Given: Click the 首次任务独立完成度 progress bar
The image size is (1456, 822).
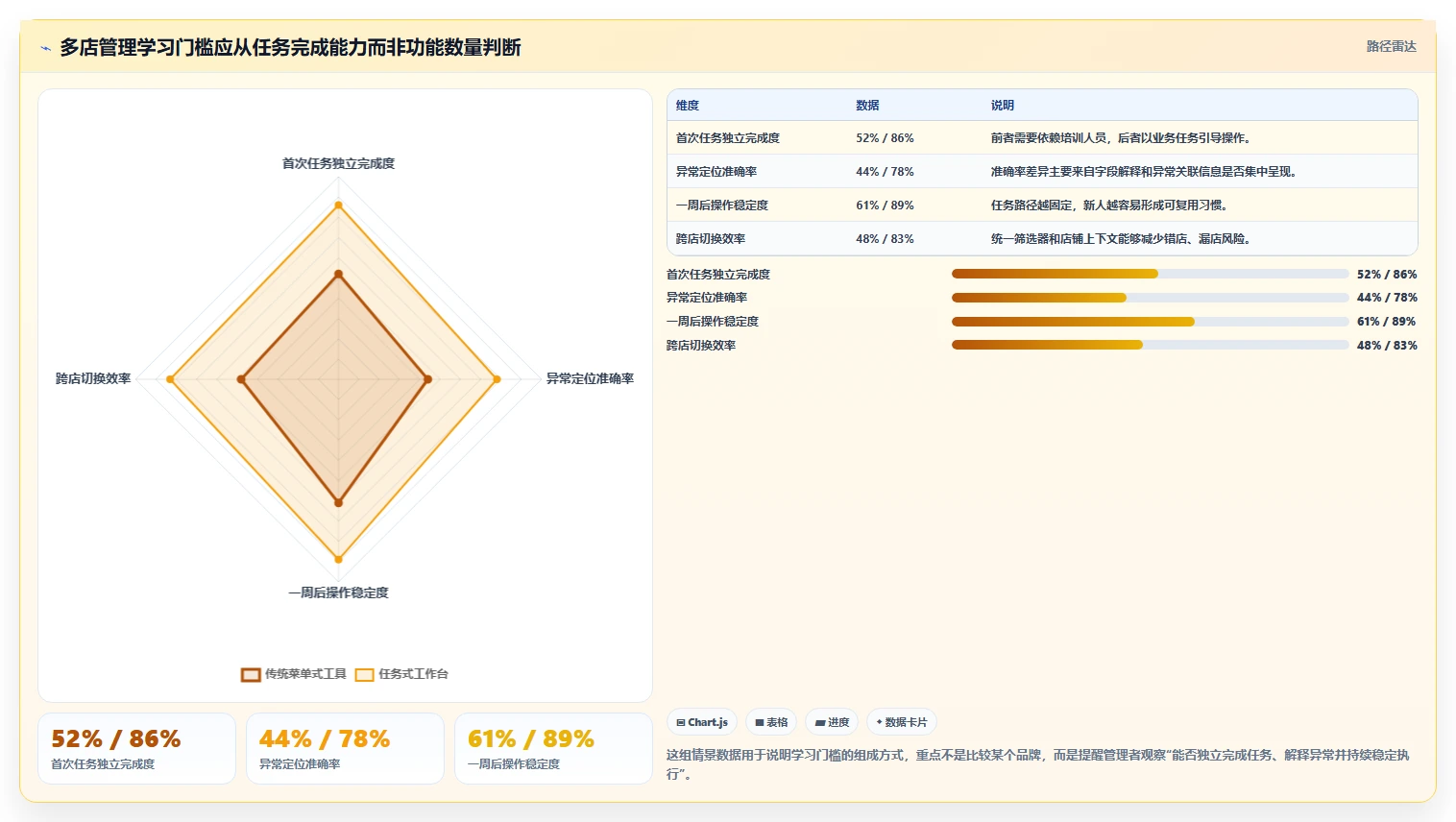Looking at the screenshot, I should point(1150,274).
